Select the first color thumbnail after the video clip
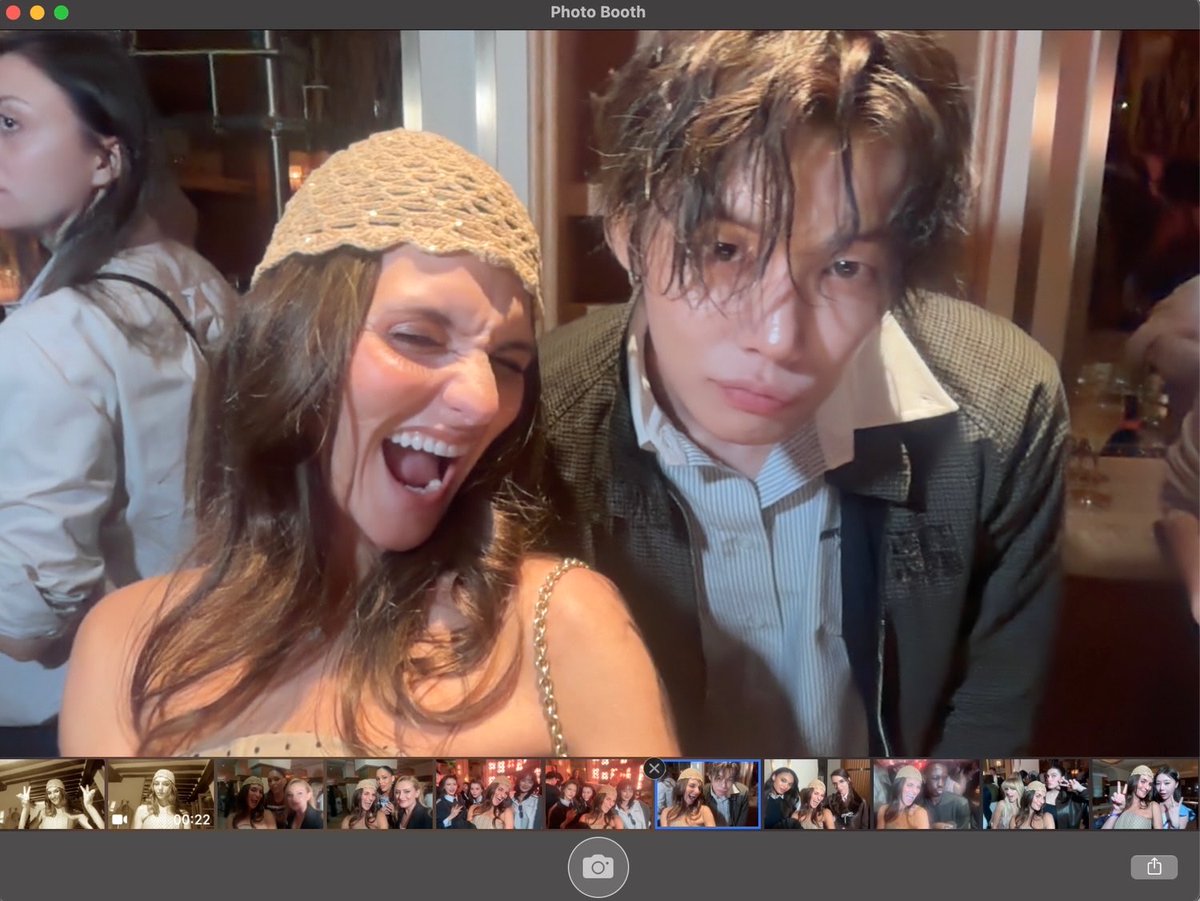Viewport: 1200px width, 901px height. point(270,794)
